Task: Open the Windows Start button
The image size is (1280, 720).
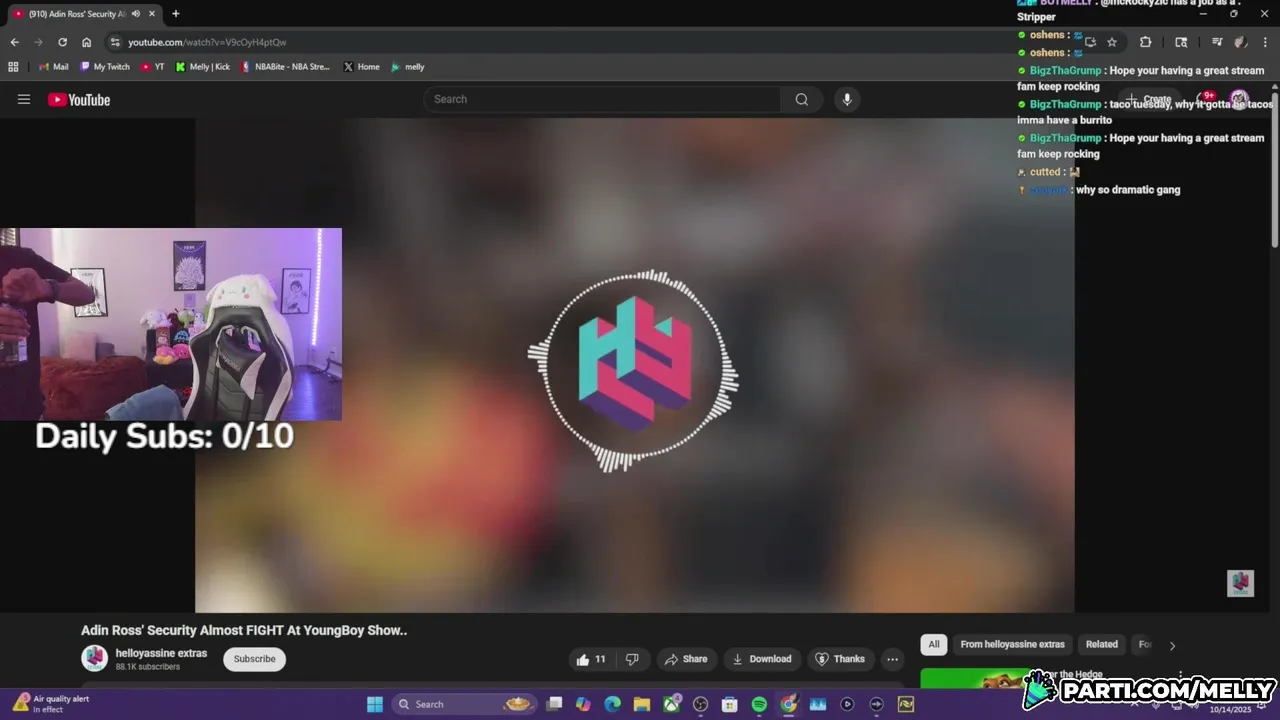Action: tap(375, 704)
